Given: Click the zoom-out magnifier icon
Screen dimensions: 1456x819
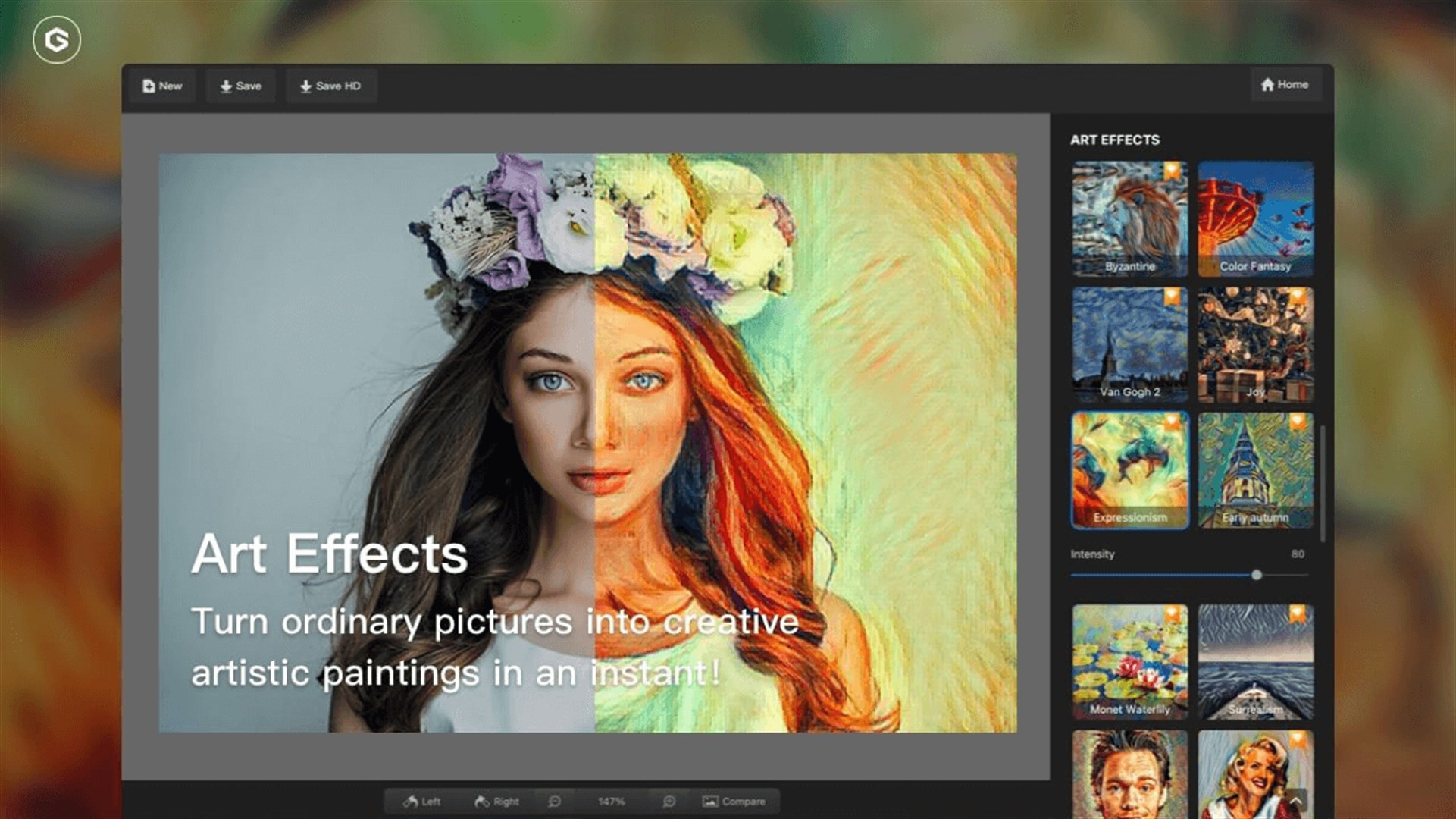Looking at the screenshot, I should click(555, 801).
